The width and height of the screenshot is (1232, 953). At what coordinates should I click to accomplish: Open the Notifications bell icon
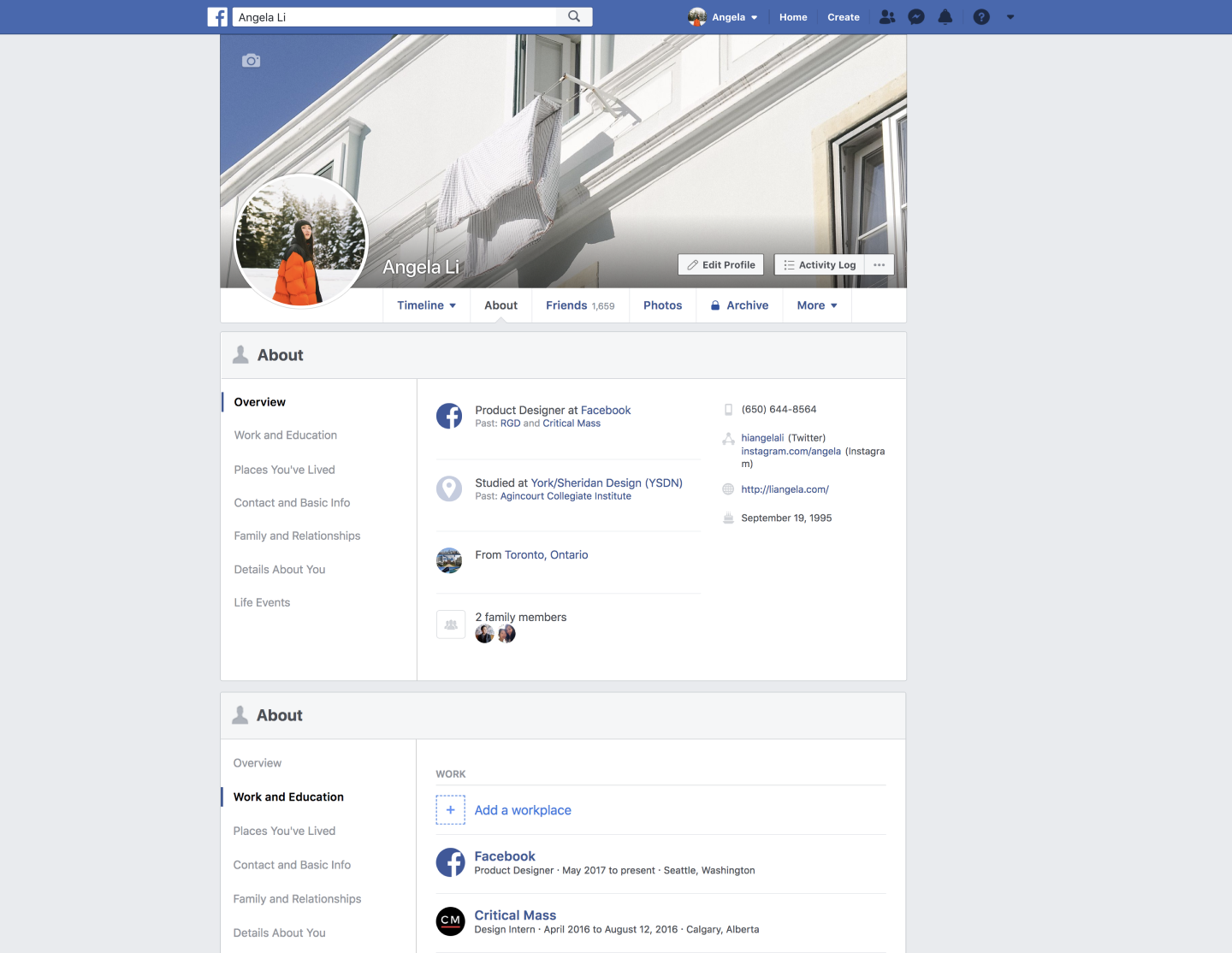tap(945, 17)
